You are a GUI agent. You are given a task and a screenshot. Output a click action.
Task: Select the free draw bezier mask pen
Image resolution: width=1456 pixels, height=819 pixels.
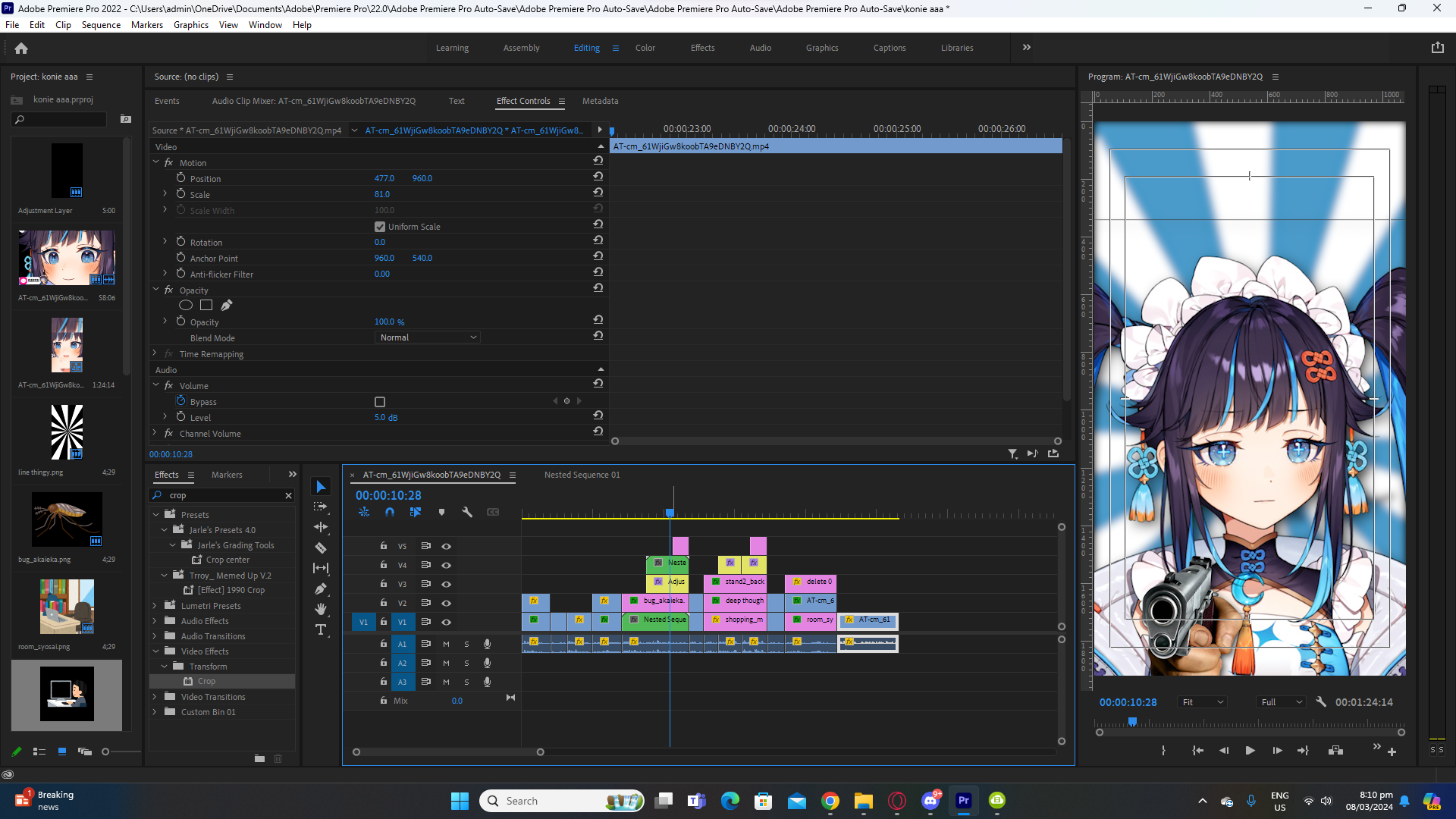(x=226, y=305)
